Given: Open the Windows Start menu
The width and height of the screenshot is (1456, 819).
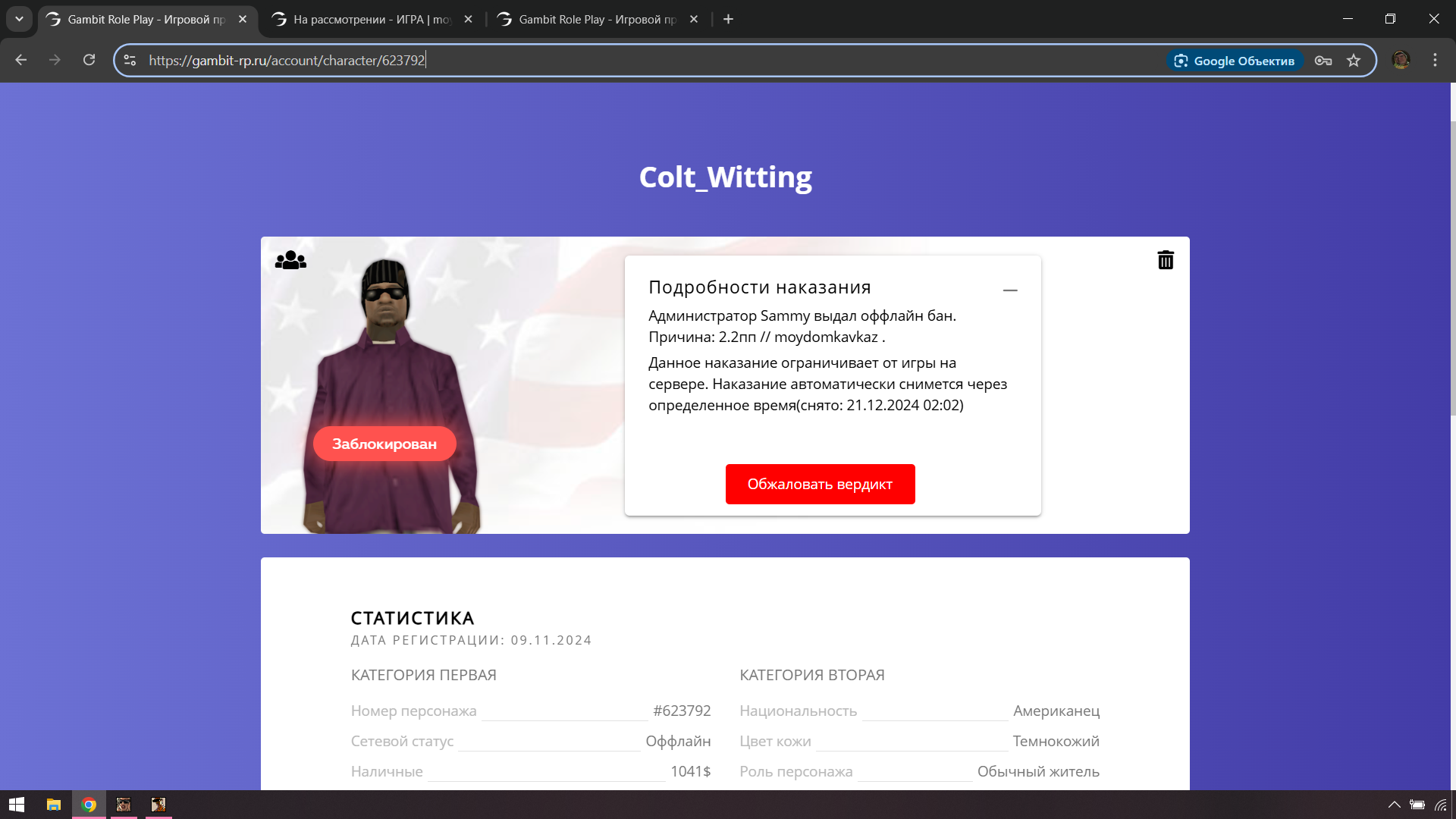Looking at the screenshot, I should [17, 805].
